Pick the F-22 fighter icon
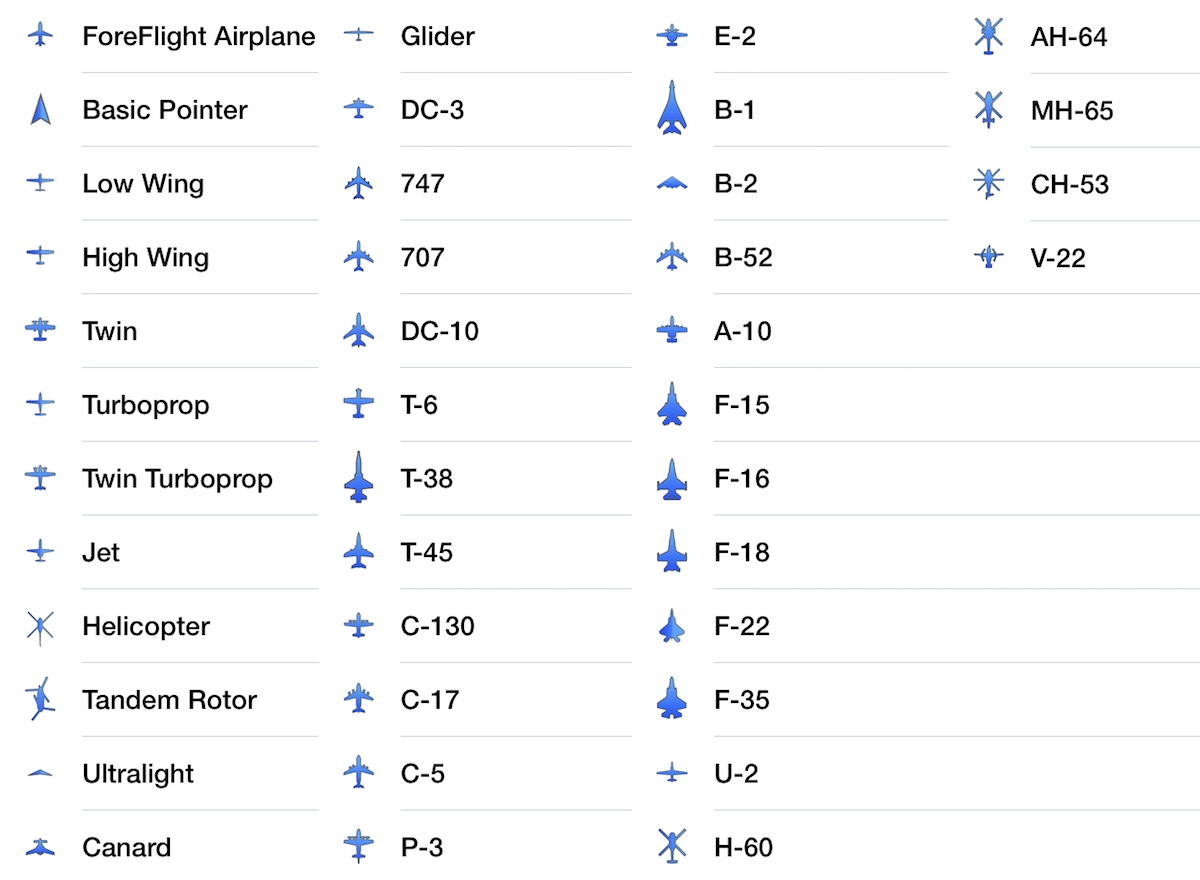The height and width of the screenshot is (880, 1200). 672,627
